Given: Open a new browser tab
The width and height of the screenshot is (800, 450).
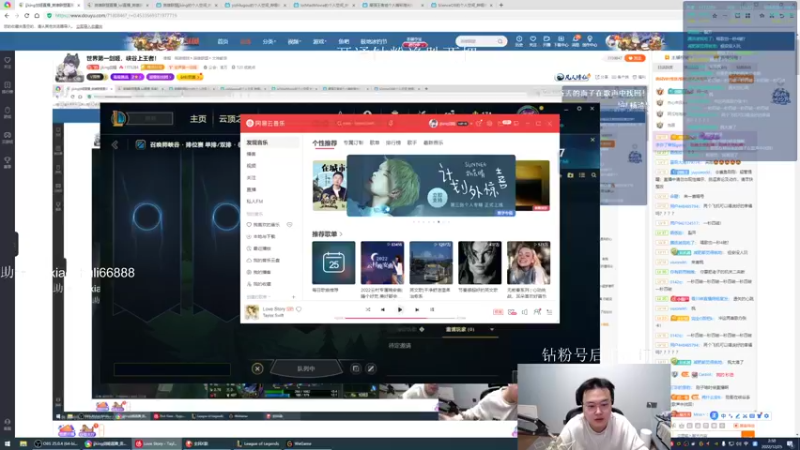Looking at the screenshot, I should (501, 5).
